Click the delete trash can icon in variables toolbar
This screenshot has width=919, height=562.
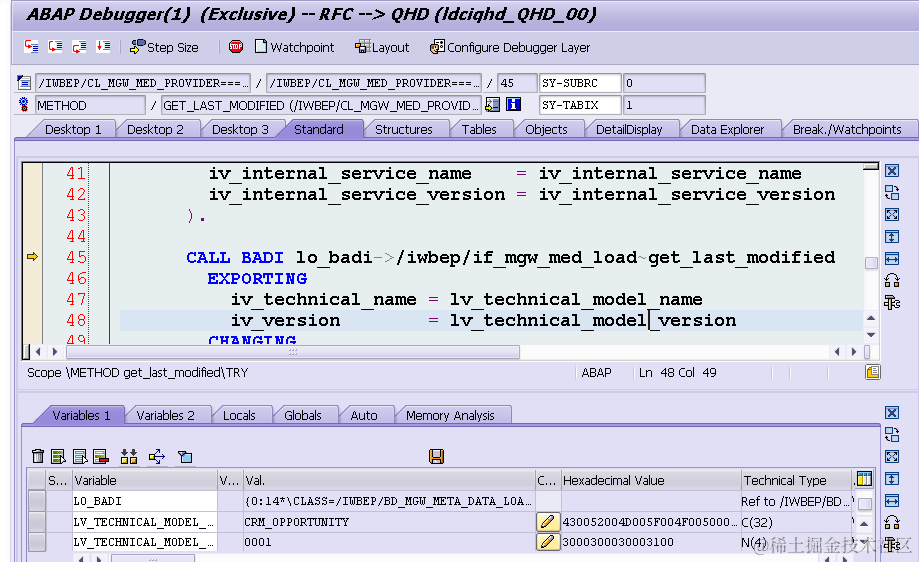pos(38,456)
